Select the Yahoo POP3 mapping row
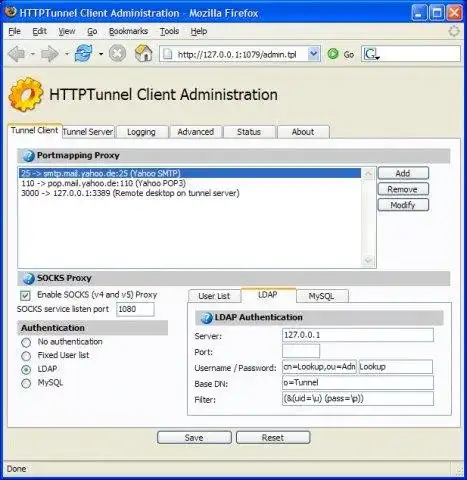The width and height of the screenshot is (467, 480). (x=190, y=183)
